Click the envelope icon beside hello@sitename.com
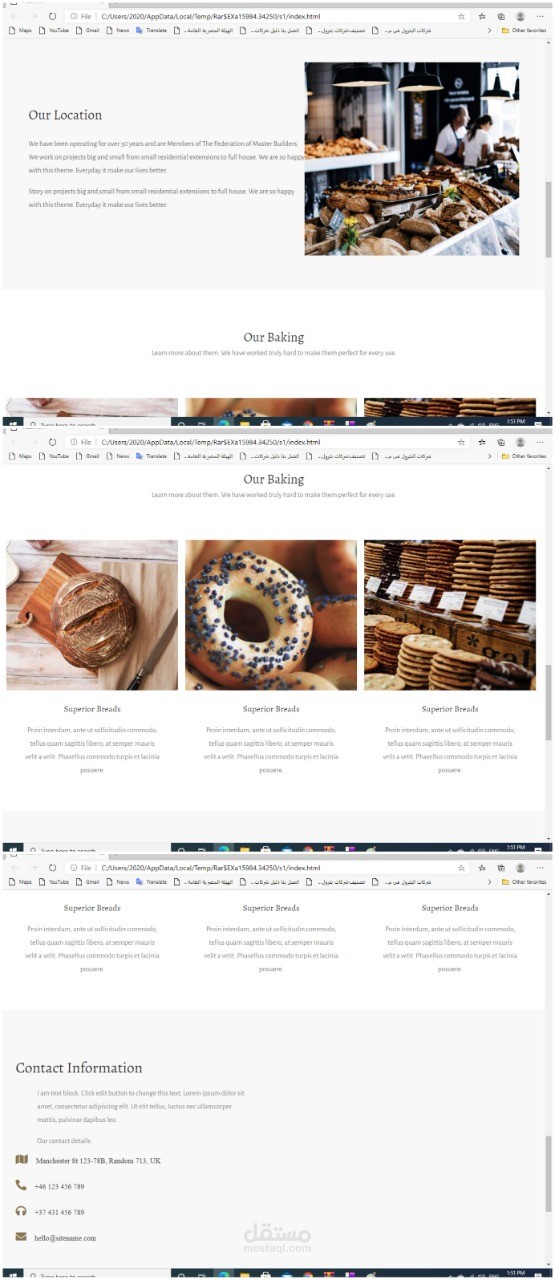This screenshot has height=1280, width=555. (x=21, y=1237)
